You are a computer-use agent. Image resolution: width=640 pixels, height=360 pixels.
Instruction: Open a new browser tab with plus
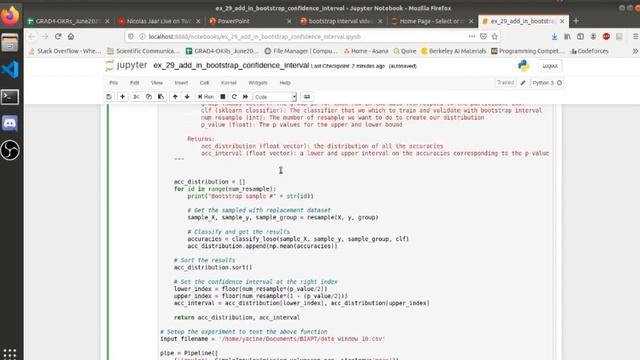coord(576,21)
